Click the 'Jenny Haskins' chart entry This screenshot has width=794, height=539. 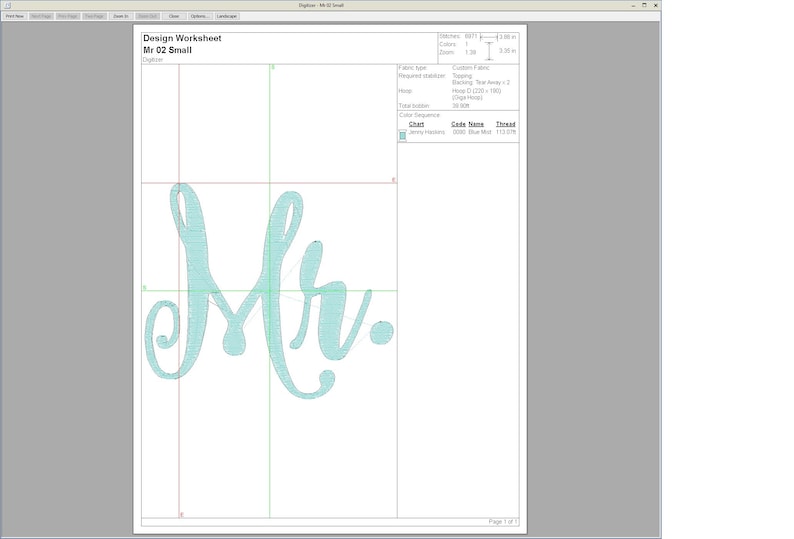(427, 132)
